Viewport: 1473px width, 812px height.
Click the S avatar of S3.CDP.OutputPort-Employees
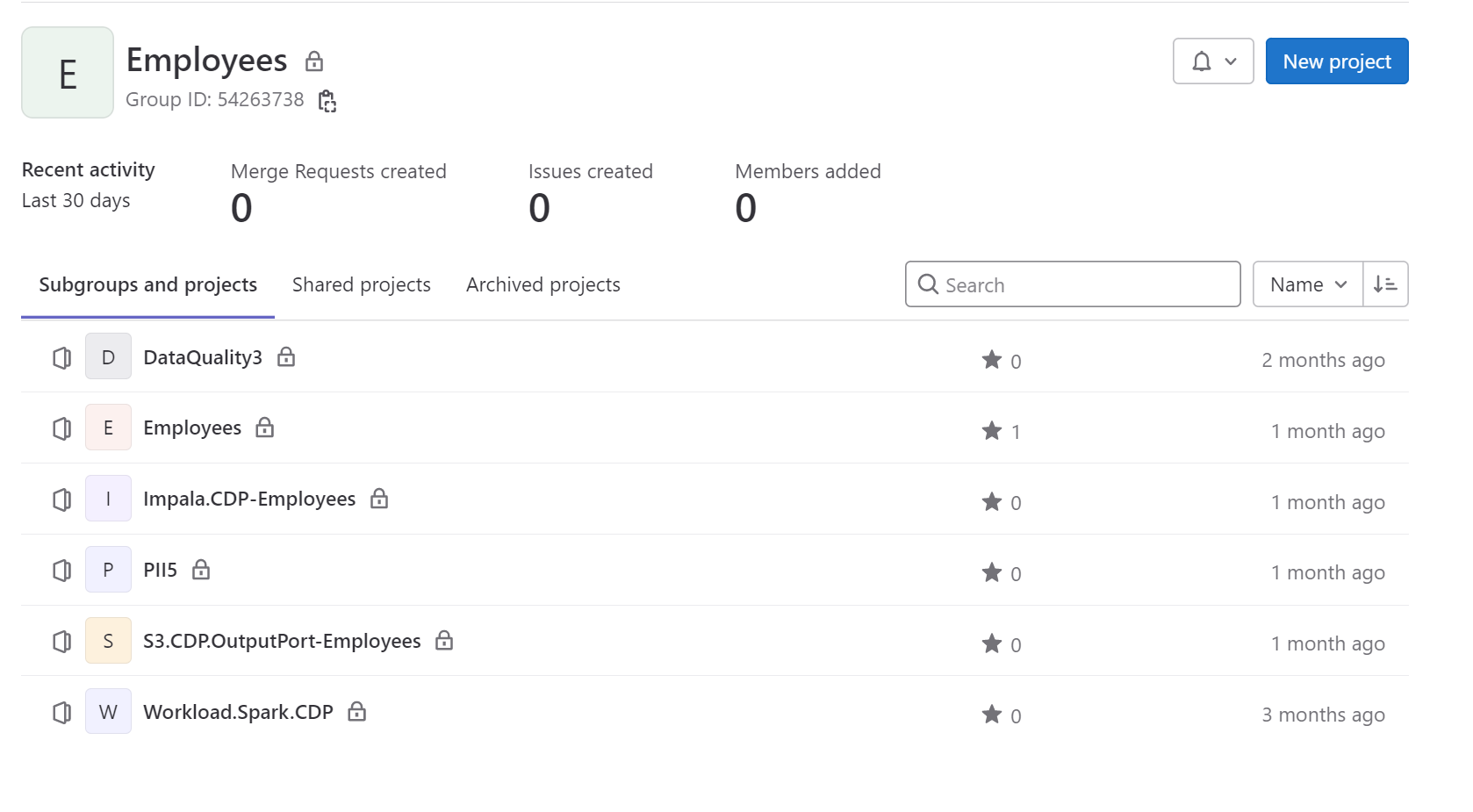tap(108, 641)
